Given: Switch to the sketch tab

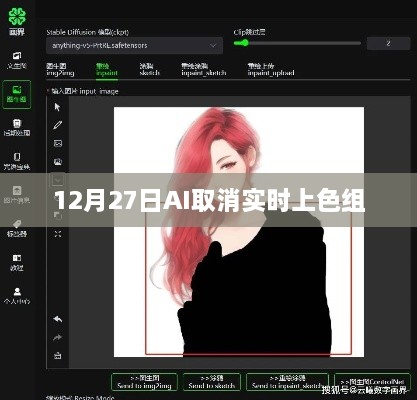Looking at the screenshot, I should point(149,69).
